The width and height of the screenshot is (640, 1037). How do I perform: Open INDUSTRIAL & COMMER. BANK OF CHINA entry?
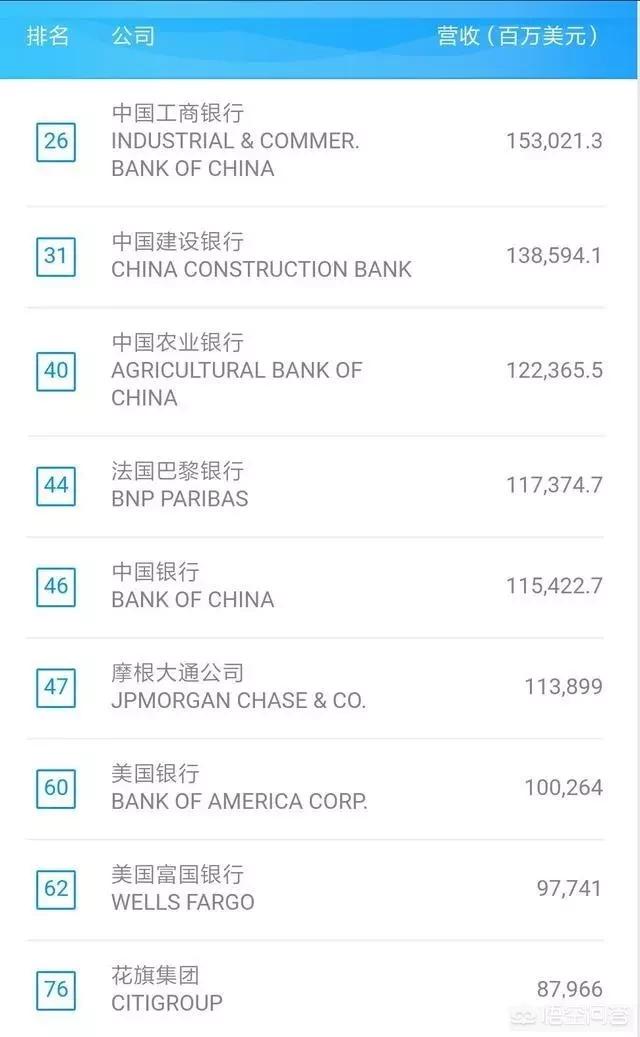pyautogui.click(x=235, y=141)
